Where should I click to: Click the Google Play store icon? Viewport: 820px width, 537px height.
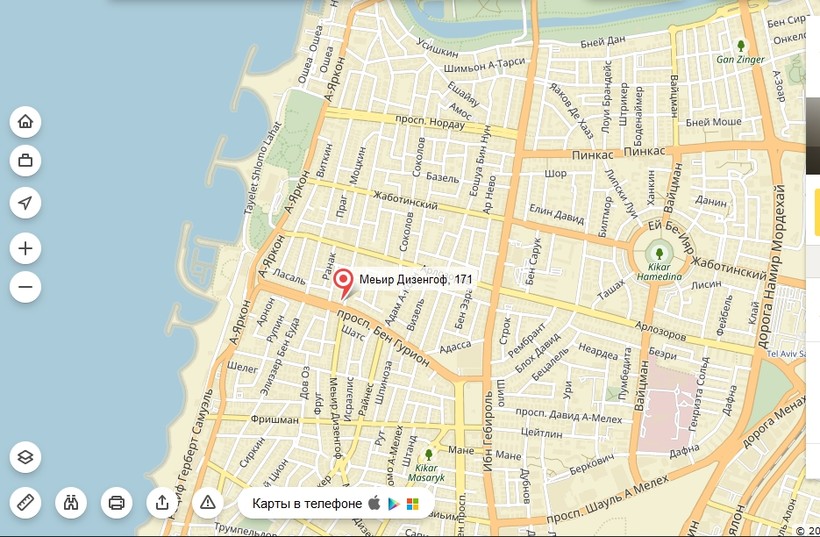395,503
